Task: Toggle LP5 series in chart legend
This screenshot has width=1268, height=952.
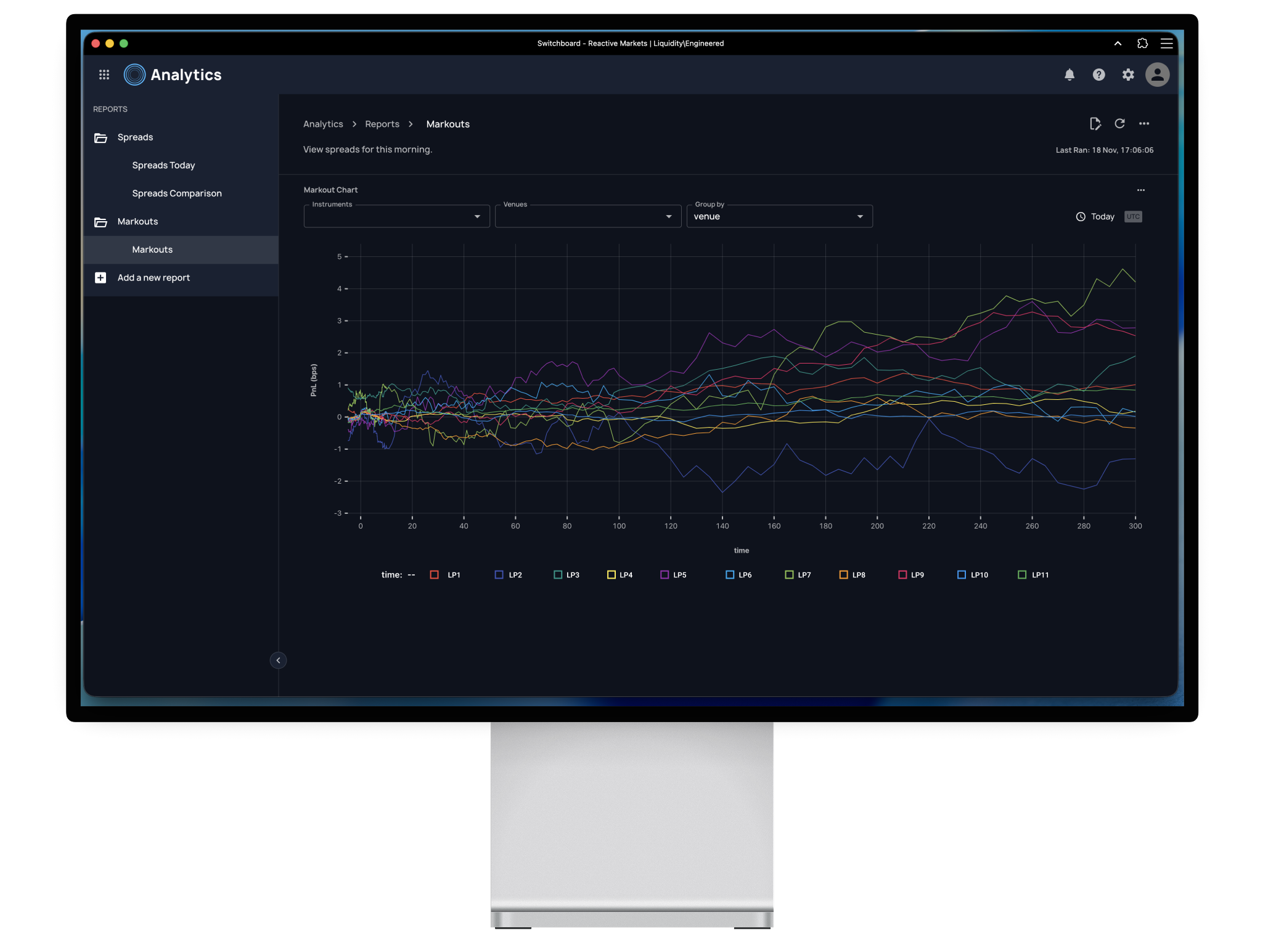Action: [665, 575]
